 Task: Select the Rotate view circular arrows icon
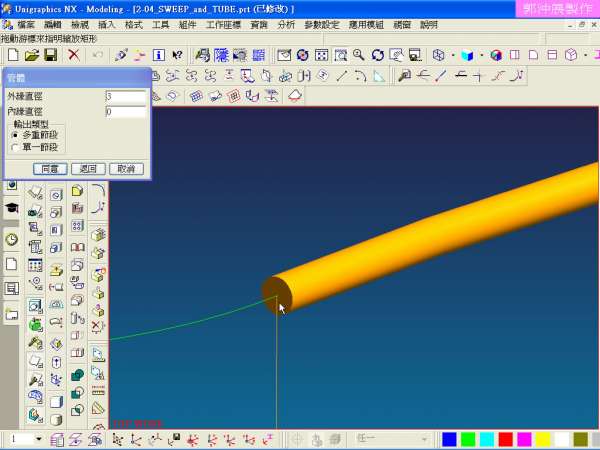click(x=378, y=55)
